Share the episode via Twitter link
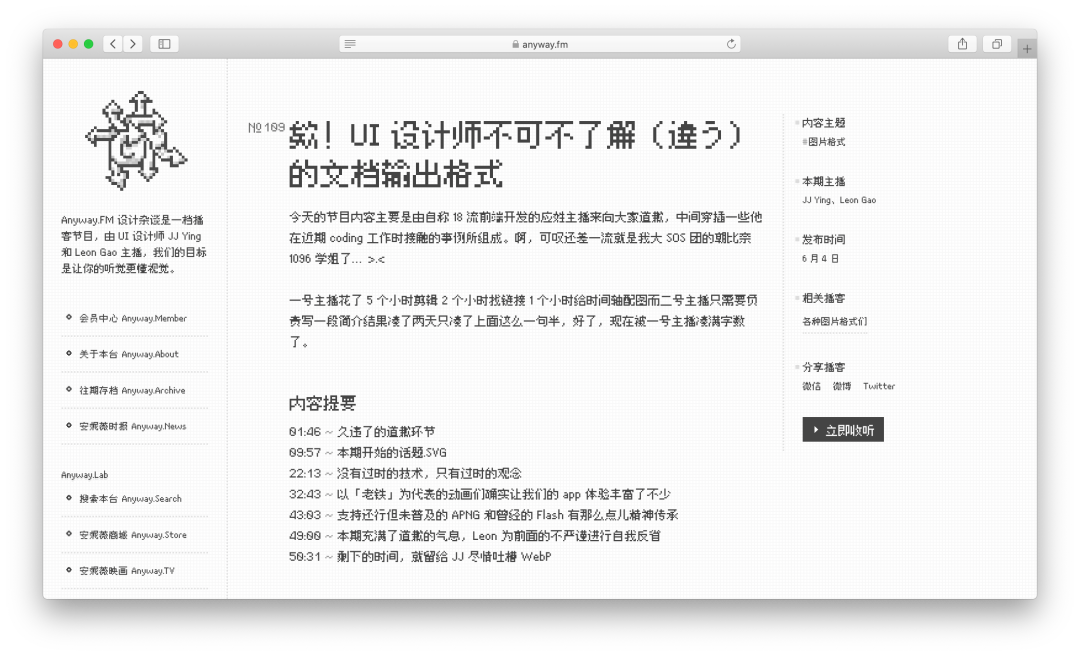The width and height of the screenshot is (1080, 656). click(x=879, y=387)
